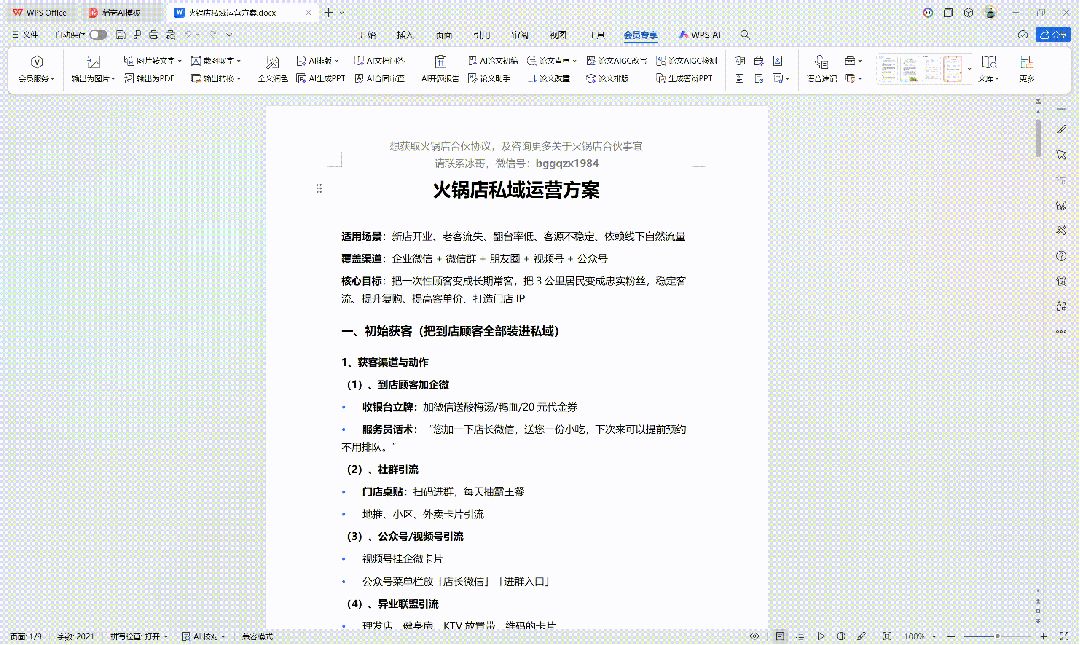Open the 会员服务 dropdown

(37, 69)
